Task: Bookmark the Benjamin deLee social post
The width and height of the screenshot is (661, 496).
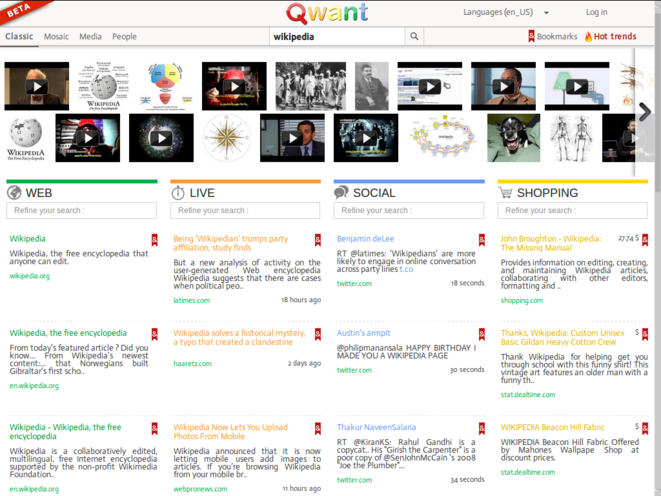Action: point(481,240)
